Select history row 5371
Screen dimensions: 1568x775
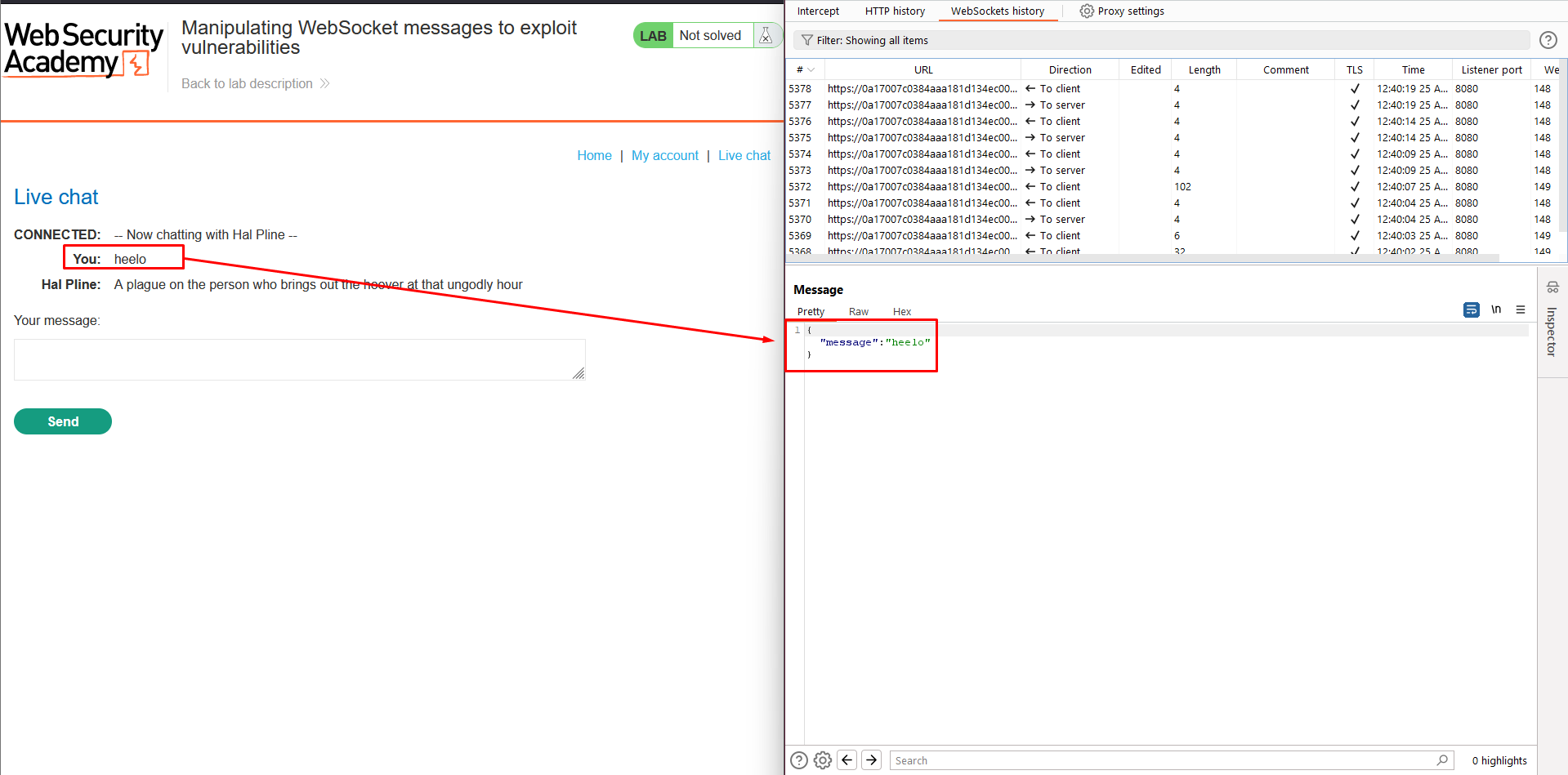click(1173, 203)
